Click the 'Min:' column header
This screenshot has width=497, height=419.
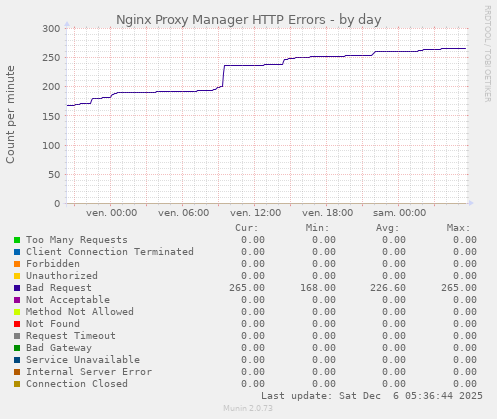317,228
